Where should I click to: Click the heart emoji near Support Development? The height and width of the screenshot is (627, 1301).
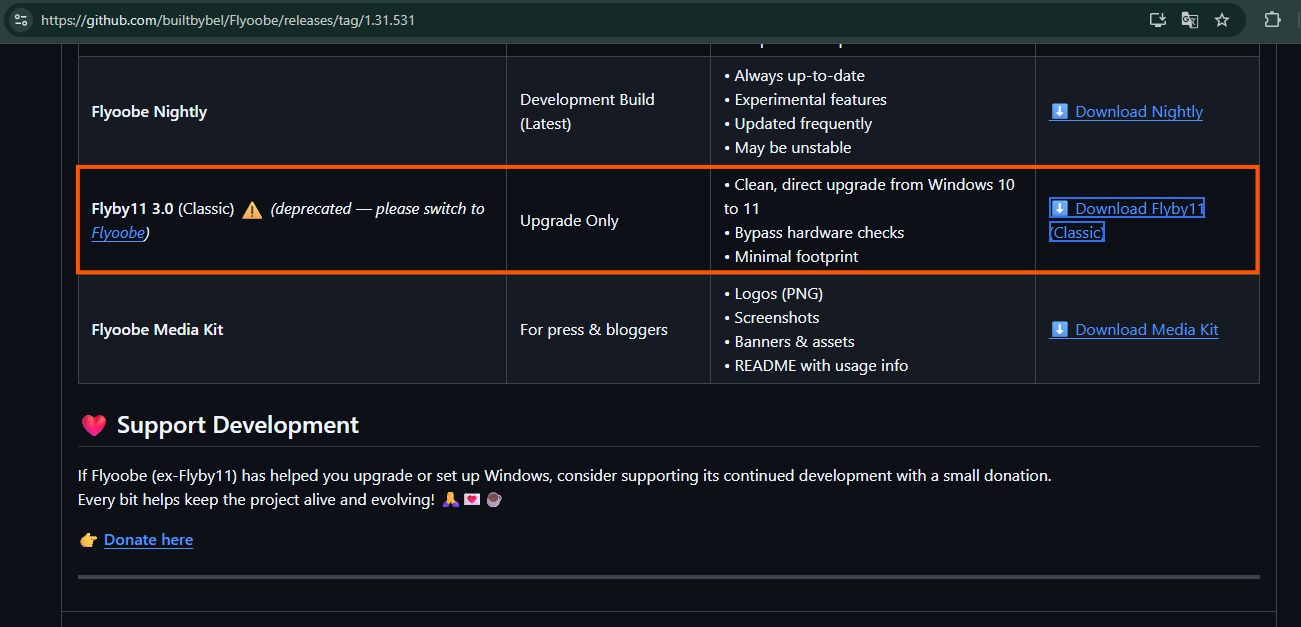pos(93,424)
